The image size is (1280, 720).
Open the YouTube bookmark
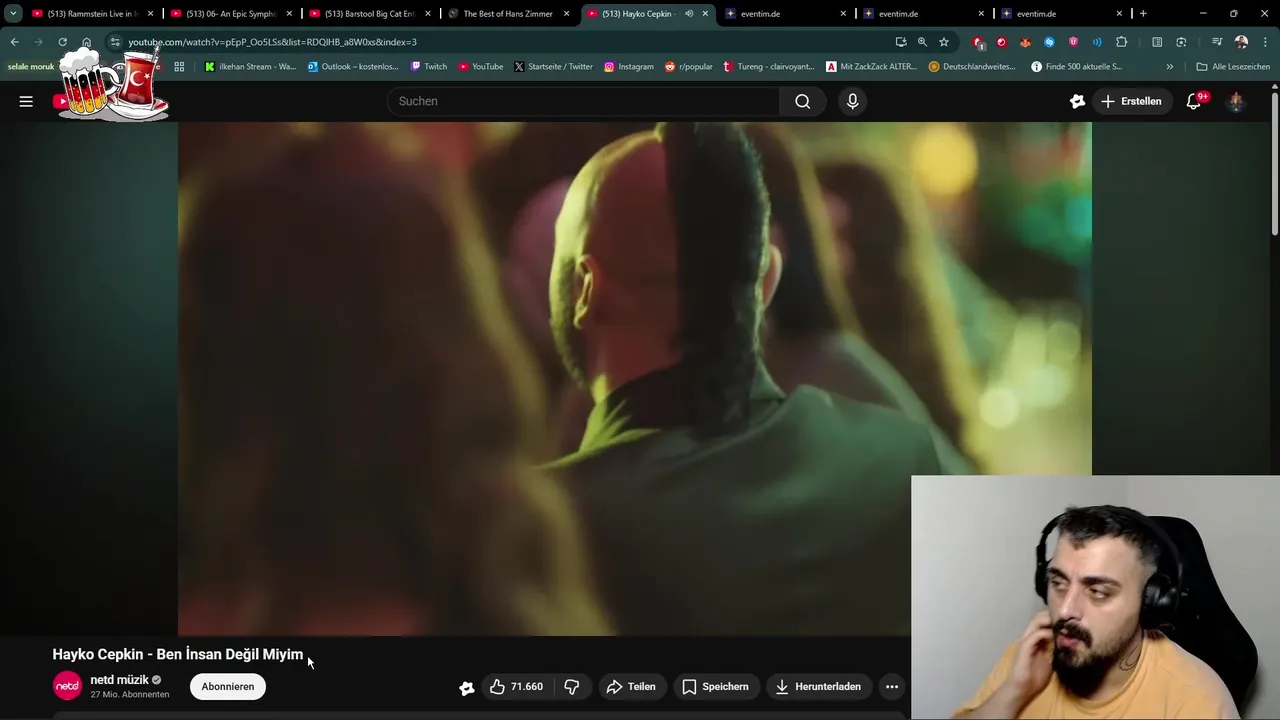pyautogui.click(x=481, y=67)
